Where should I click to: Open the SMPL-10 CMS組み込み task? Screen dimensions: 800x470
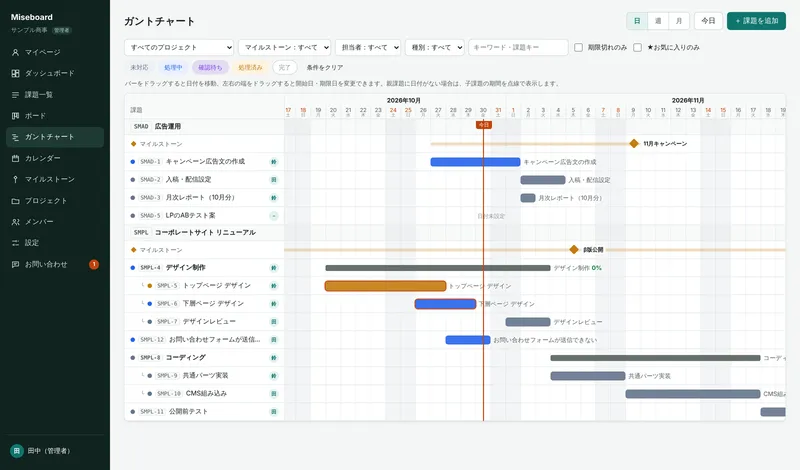(x=204, y=393)
